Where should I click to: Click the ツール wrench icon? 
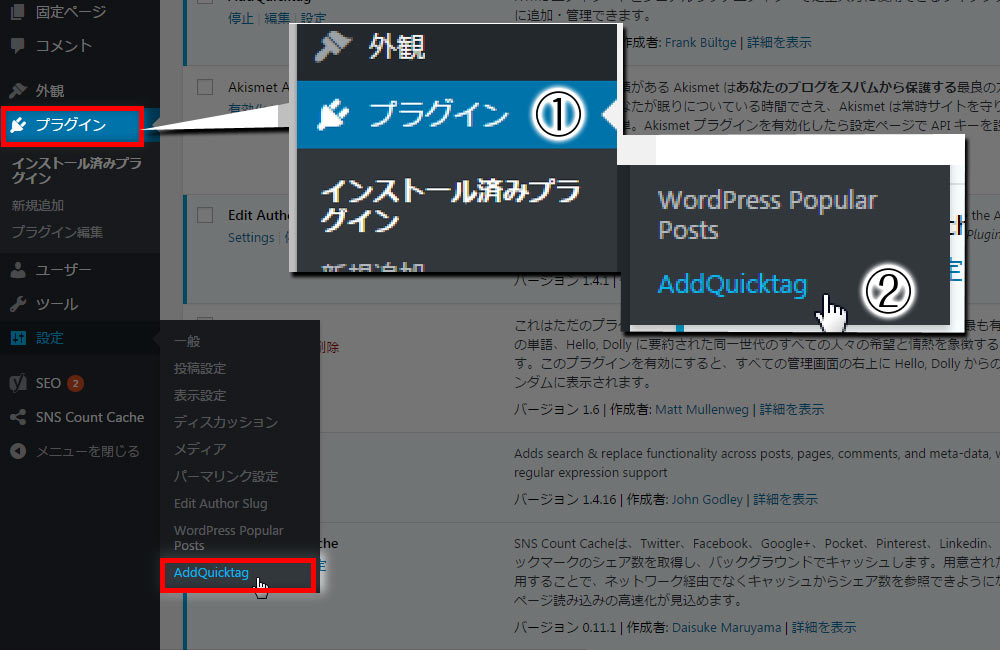18,304
